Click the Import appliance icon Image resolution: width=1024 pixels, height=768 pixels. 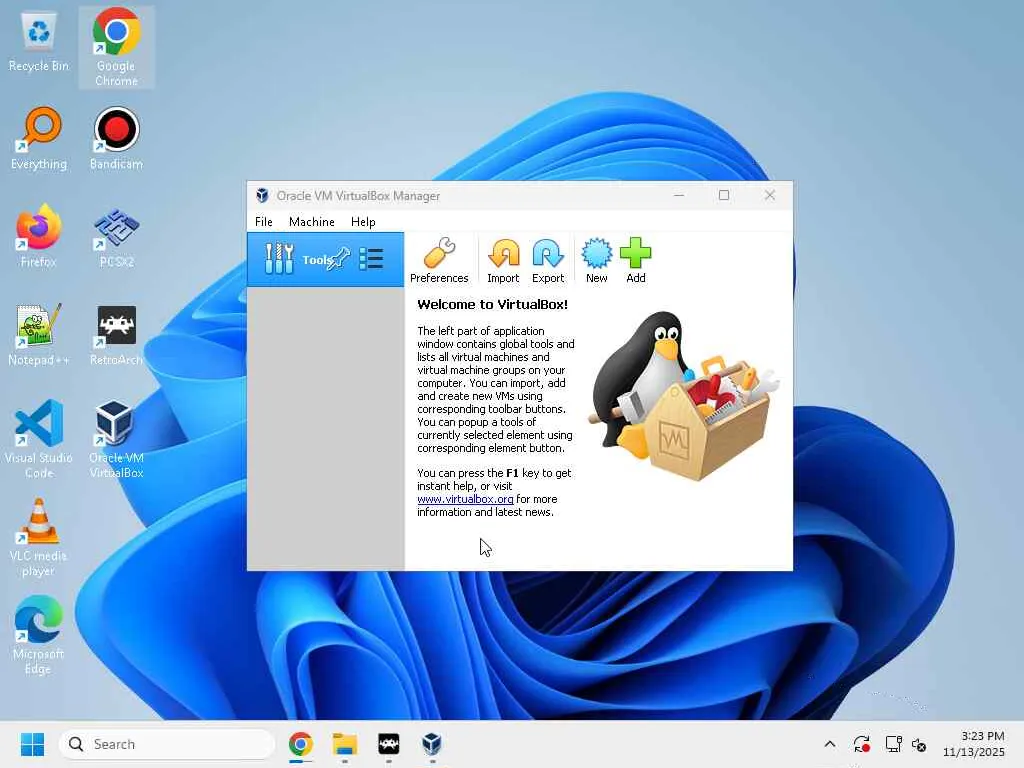point(503,261)
